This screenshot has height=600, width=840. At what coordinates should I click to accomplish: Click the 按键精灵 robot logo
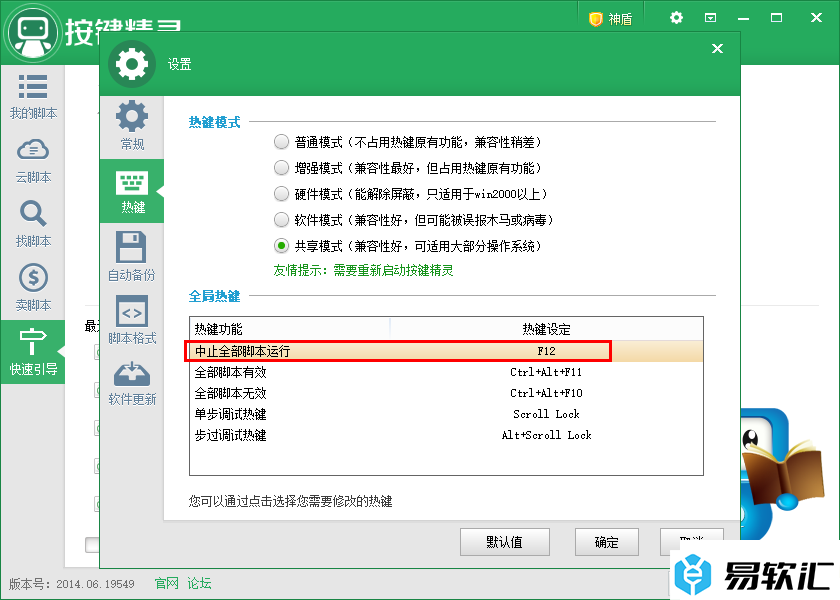(x=33, y=32)
